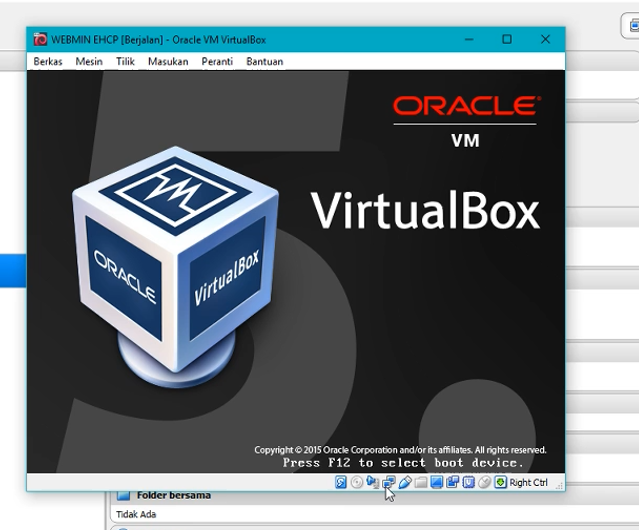Image resolution: width=639 pixels, height=530 pixels.
Task: Click the CPU features indicator icon
Action: point(469,482)
